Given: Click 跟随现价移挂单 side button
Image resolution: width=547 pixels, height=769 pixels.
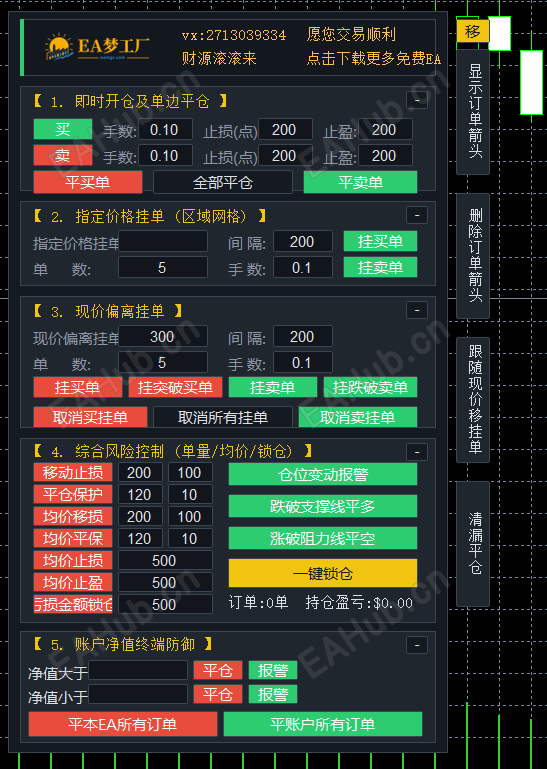Looking at the screenshot, I should (473, 400).
